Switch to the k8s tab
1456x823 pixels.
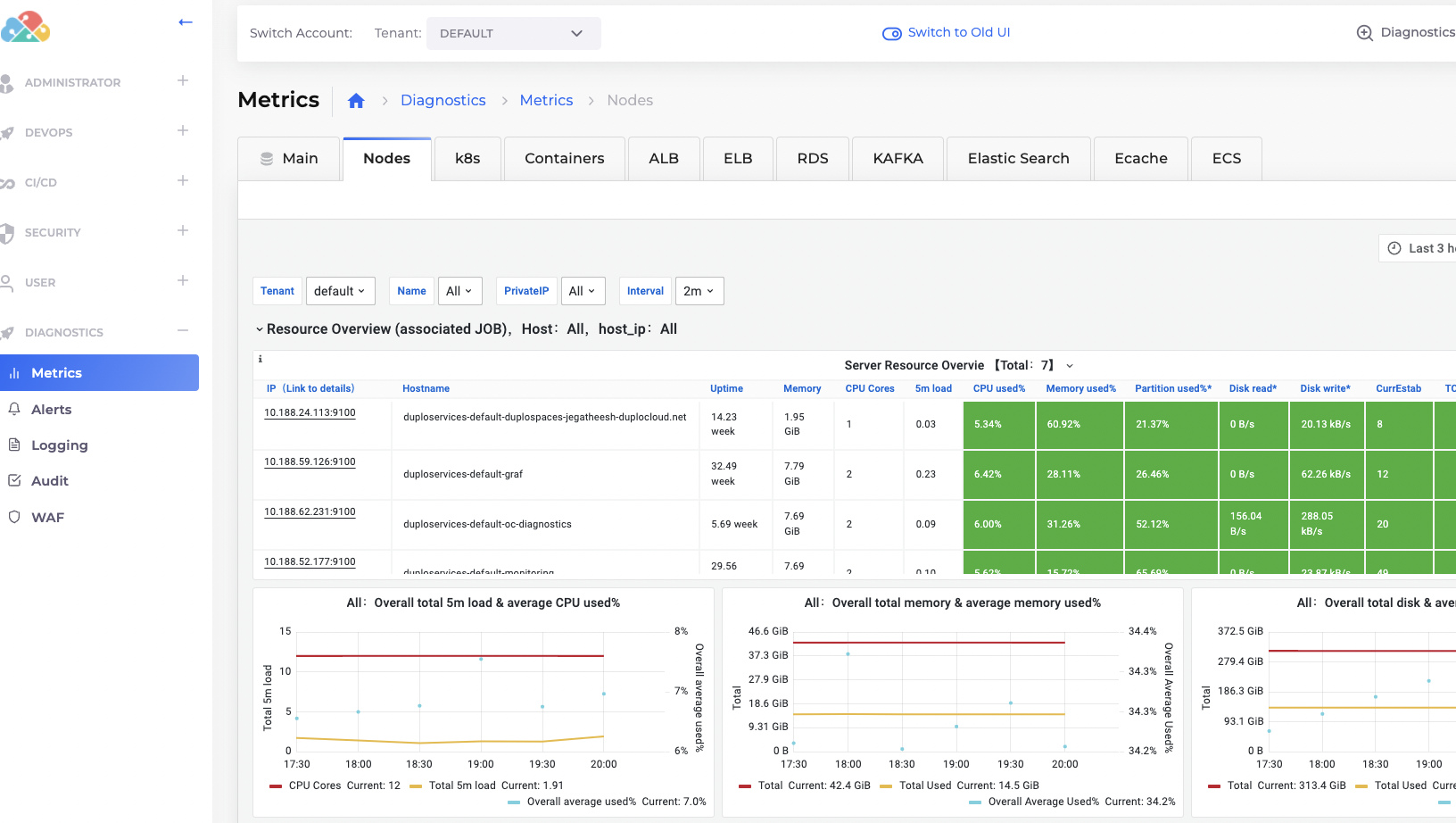coord(467,159)
